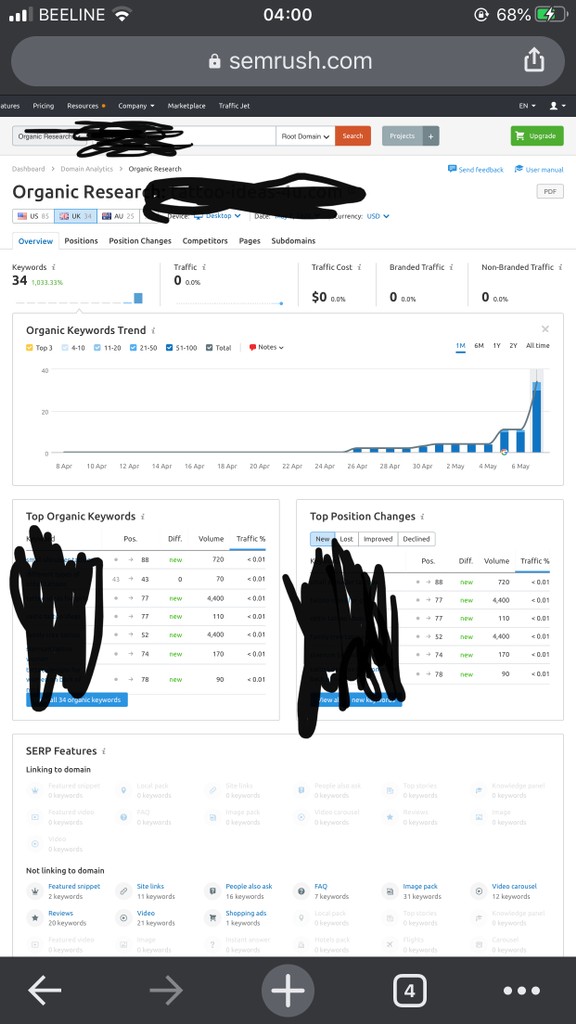This screenshot has height=1024, width=576.
Task: Open the Subdomains tab
Action: [293, 241]
